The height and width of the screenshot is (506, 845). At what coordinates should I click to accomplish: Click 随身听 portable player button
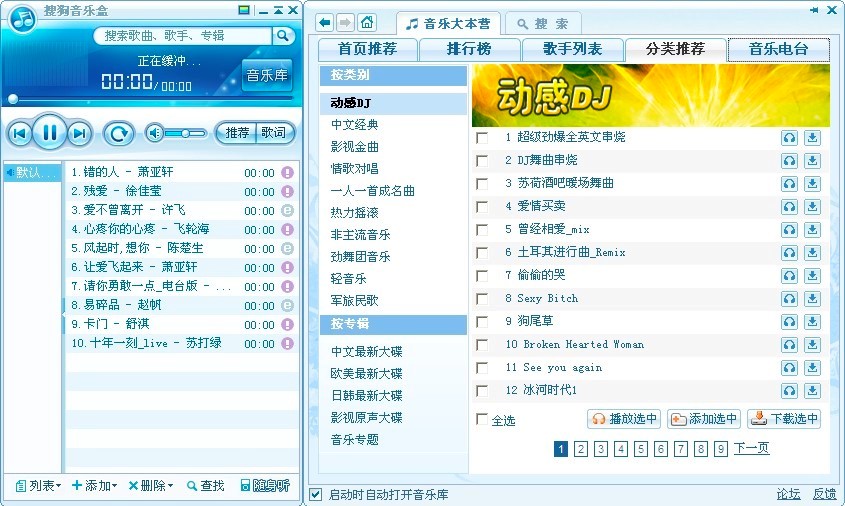(x=265, y=486)
